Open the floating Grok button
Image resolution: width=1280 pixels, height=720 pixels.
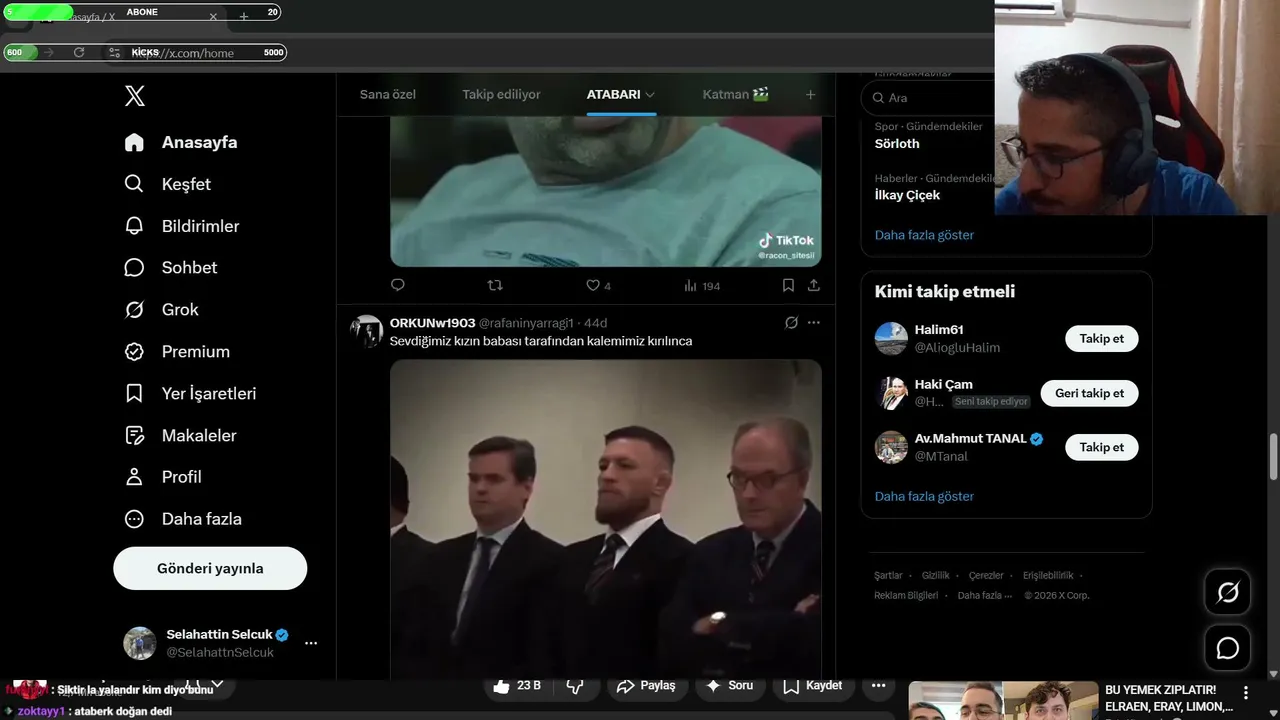pyautogui.click(x=1228, y=592)
